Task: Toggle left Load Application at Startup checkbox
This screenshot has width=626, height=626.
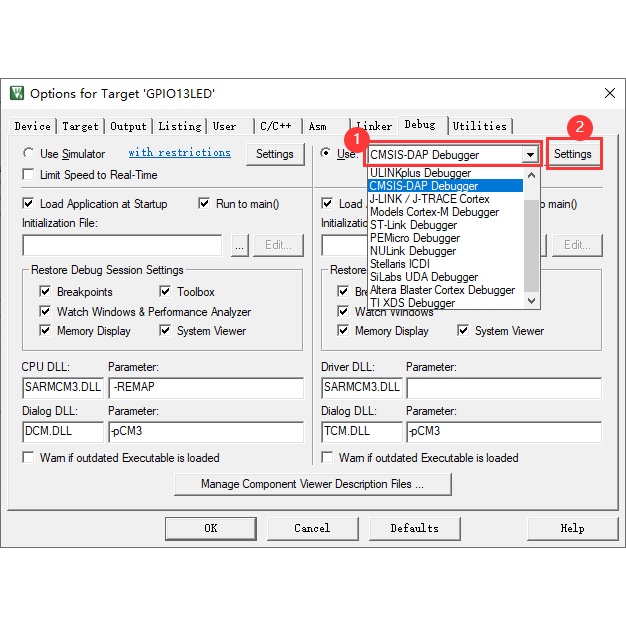Action: (x=29, y=204)
